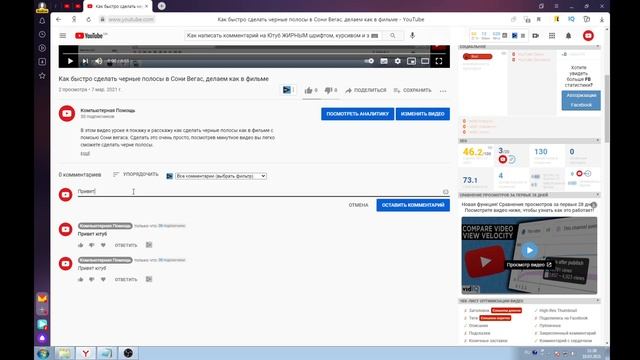
Task: Open the YouTube hamburger guide menu
Action: (x=63, y=36)
